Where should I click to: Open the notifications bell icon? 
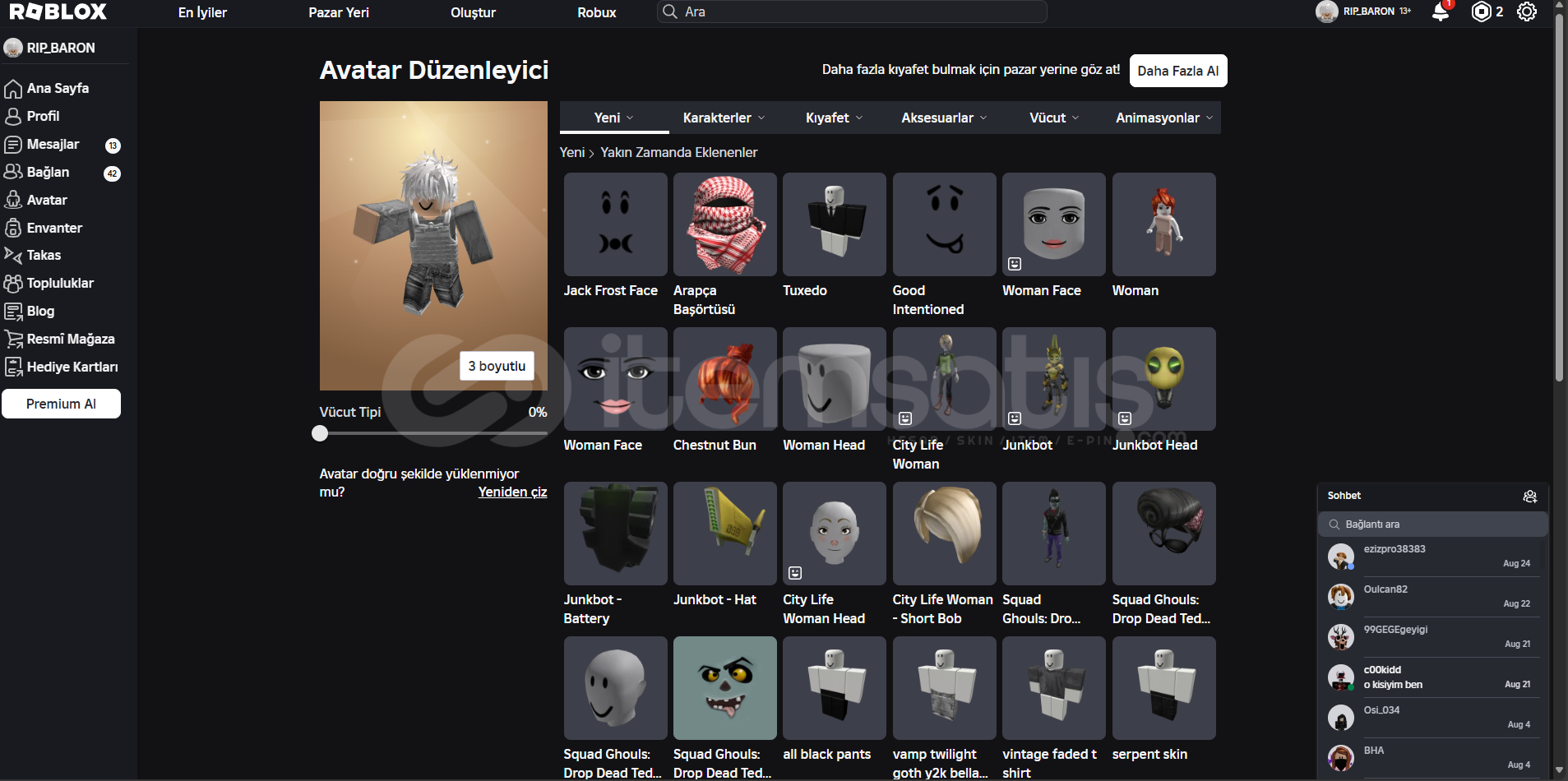pyautogui.click(x=1441, y=12)
